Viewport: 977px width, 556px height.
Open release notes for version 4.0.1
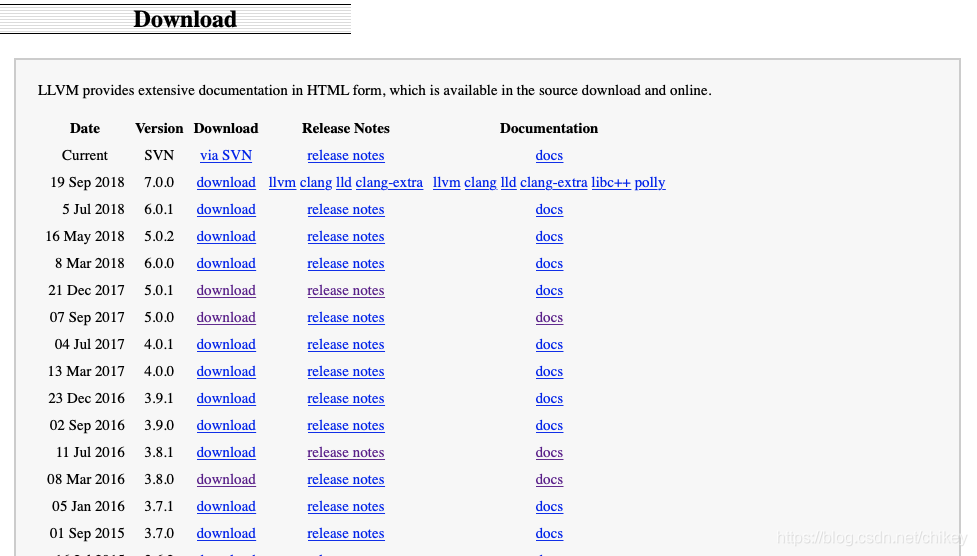click(346, 345)
